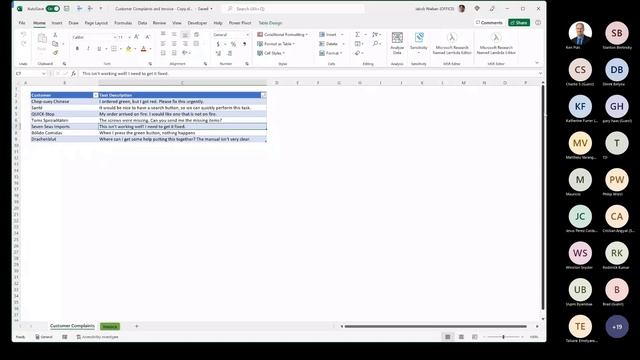
Task: Switch to Normal view in status bar
Action: coord(448,337)
